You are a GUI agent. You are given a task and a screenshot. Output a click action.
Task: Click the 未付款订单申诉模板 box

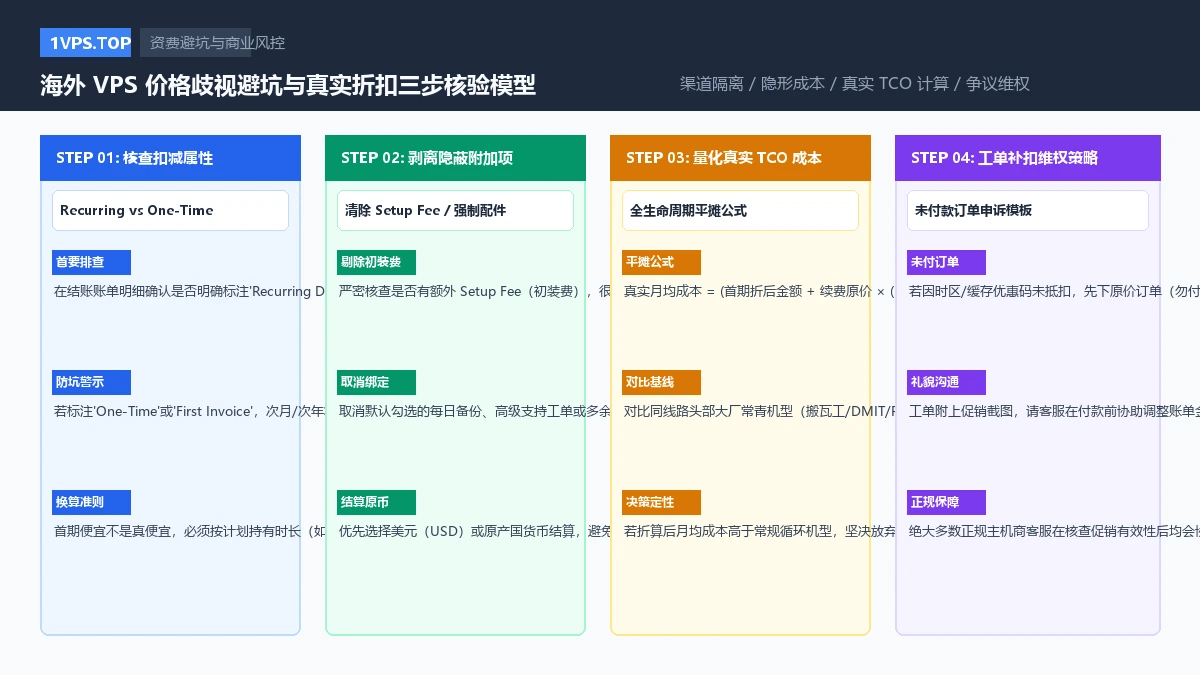(1028, 210)
